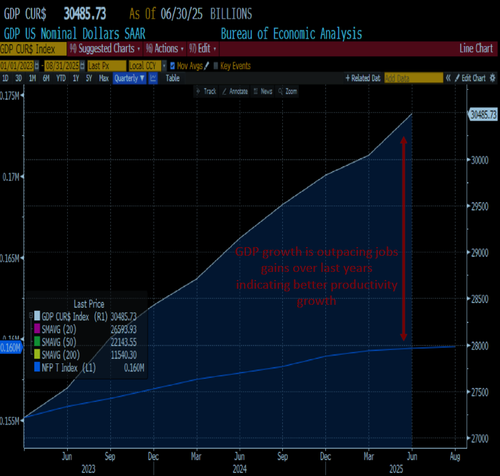Activate the Track crosshair tool
Screen dimensions: 500x476
tap(206, 91)
